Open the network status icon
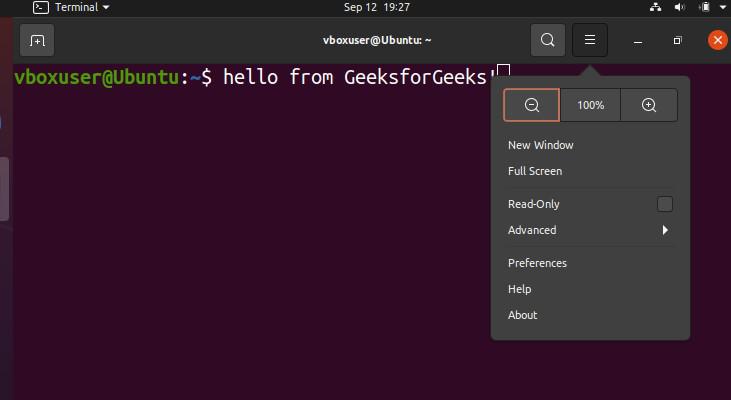 (656, 7)
